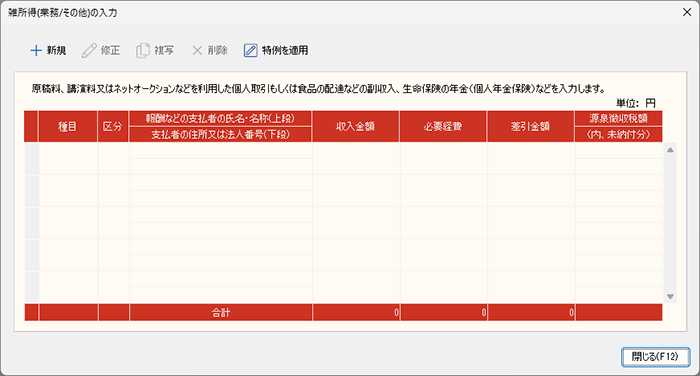Click the 源泉徴収税額 header cell

coord(618,118)
